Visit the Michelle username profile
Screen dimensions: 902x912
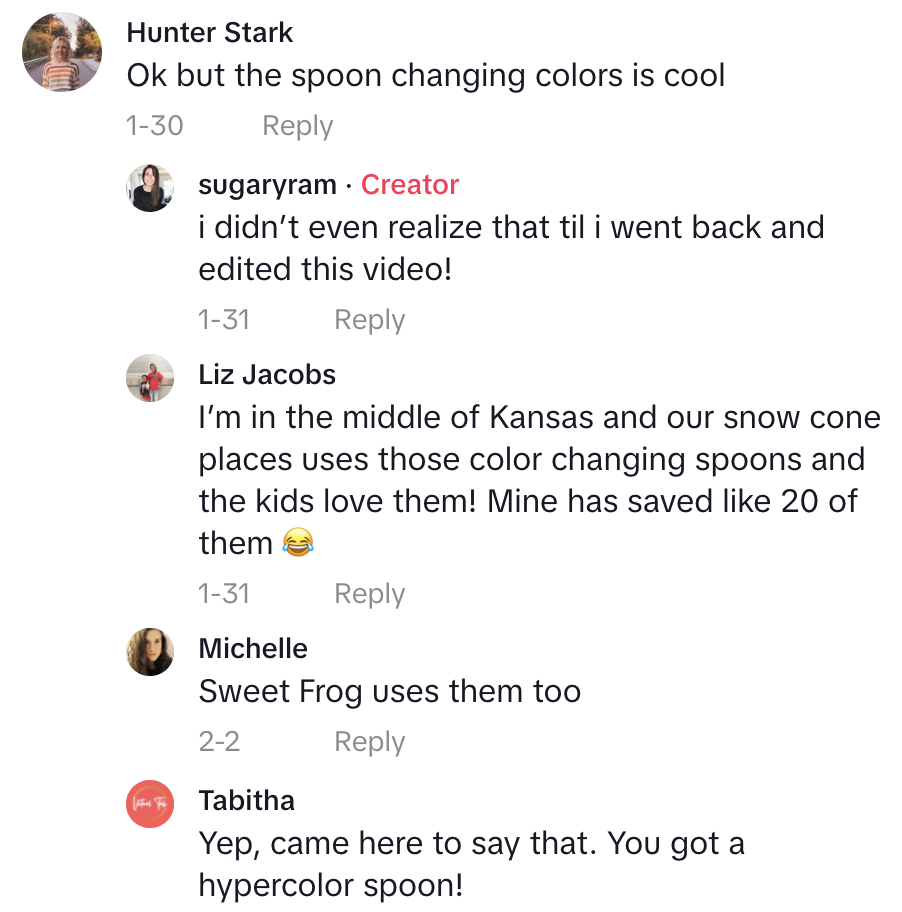tap(253, 648)
